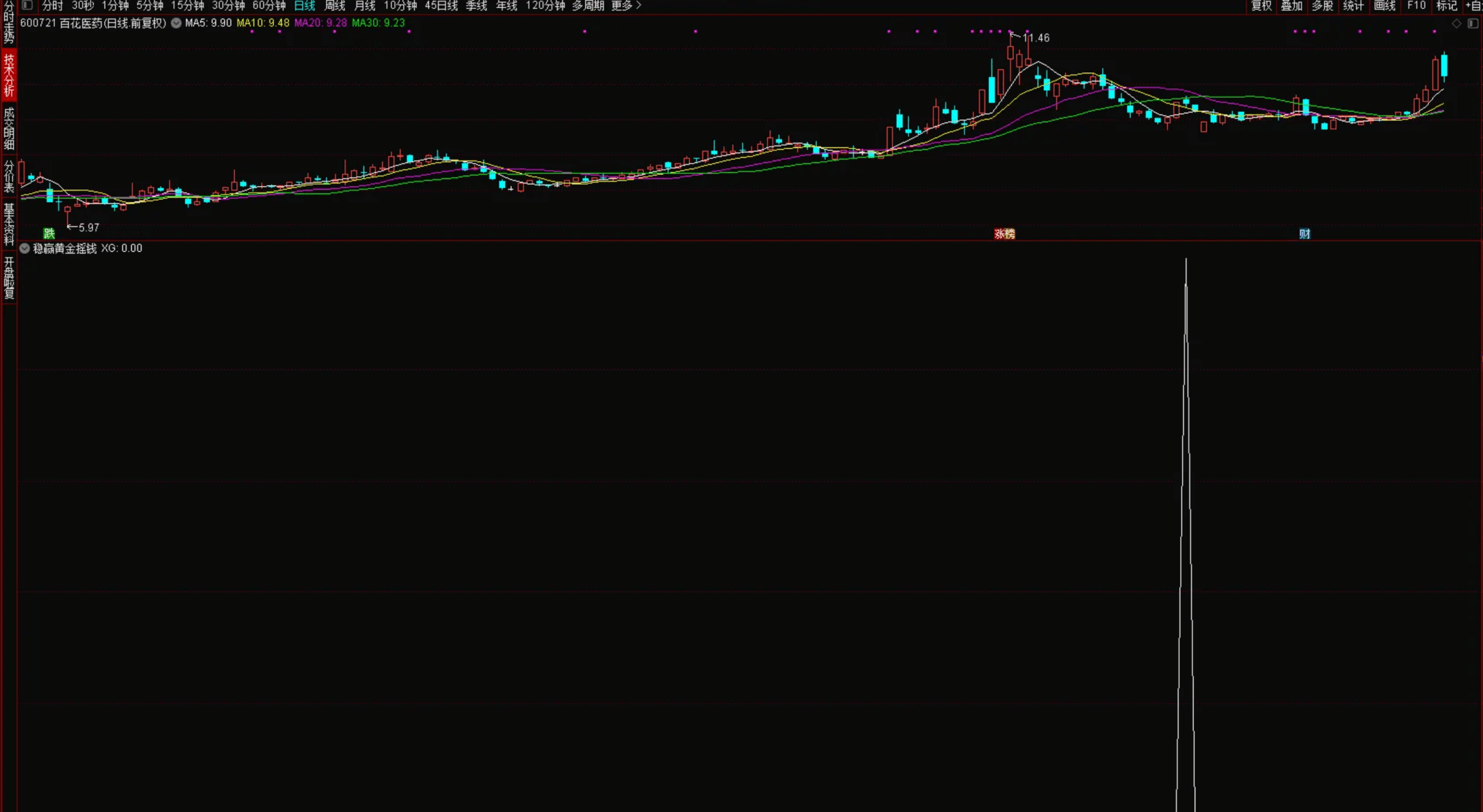Viewport: 1483px width, 812px height.
Task: Open 成交明细 in the left sidebar
Action: (9, 129)
